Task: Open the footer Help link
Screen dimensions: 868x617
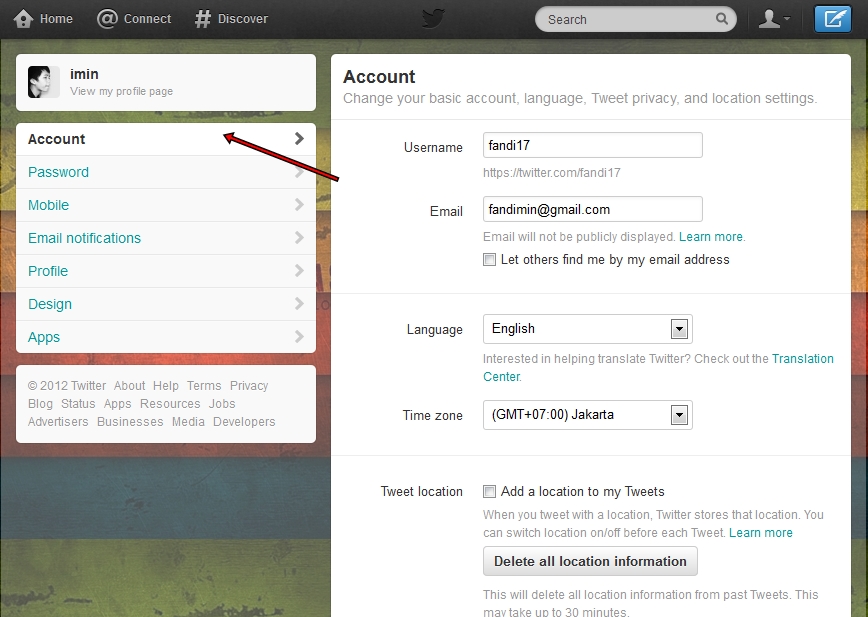Action: click(166, 386)
